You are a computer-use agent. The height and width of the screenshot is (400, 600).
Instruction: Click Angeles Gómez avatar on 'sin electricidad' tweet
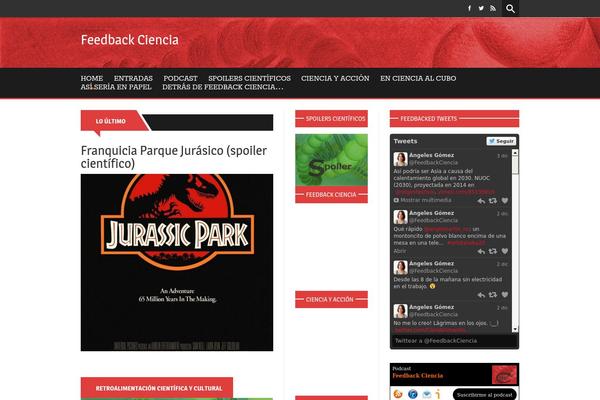(x=400, y=267)
